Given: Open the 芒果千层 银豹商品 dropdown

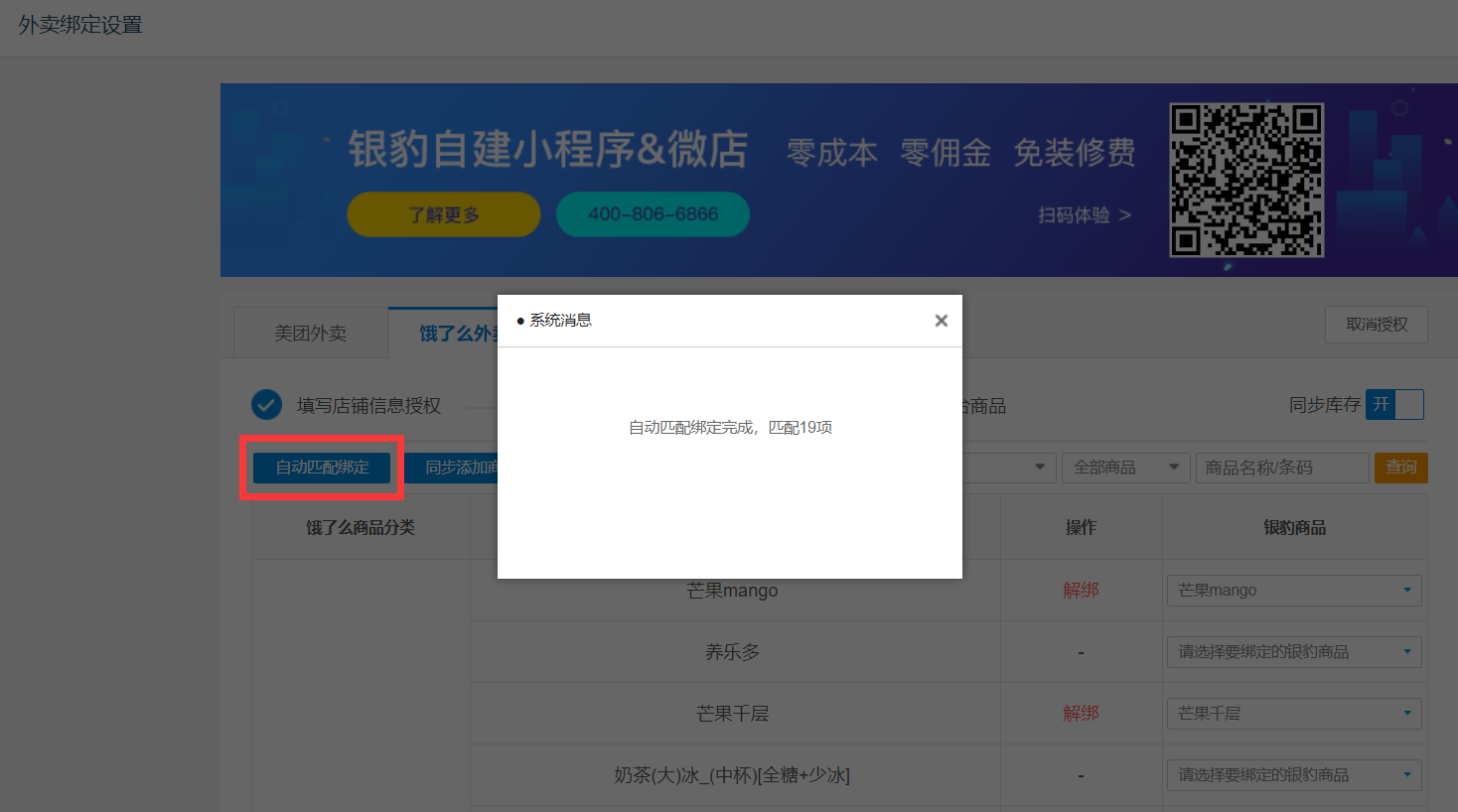Looking at the screenshot, I should [x=1294, y=714].
